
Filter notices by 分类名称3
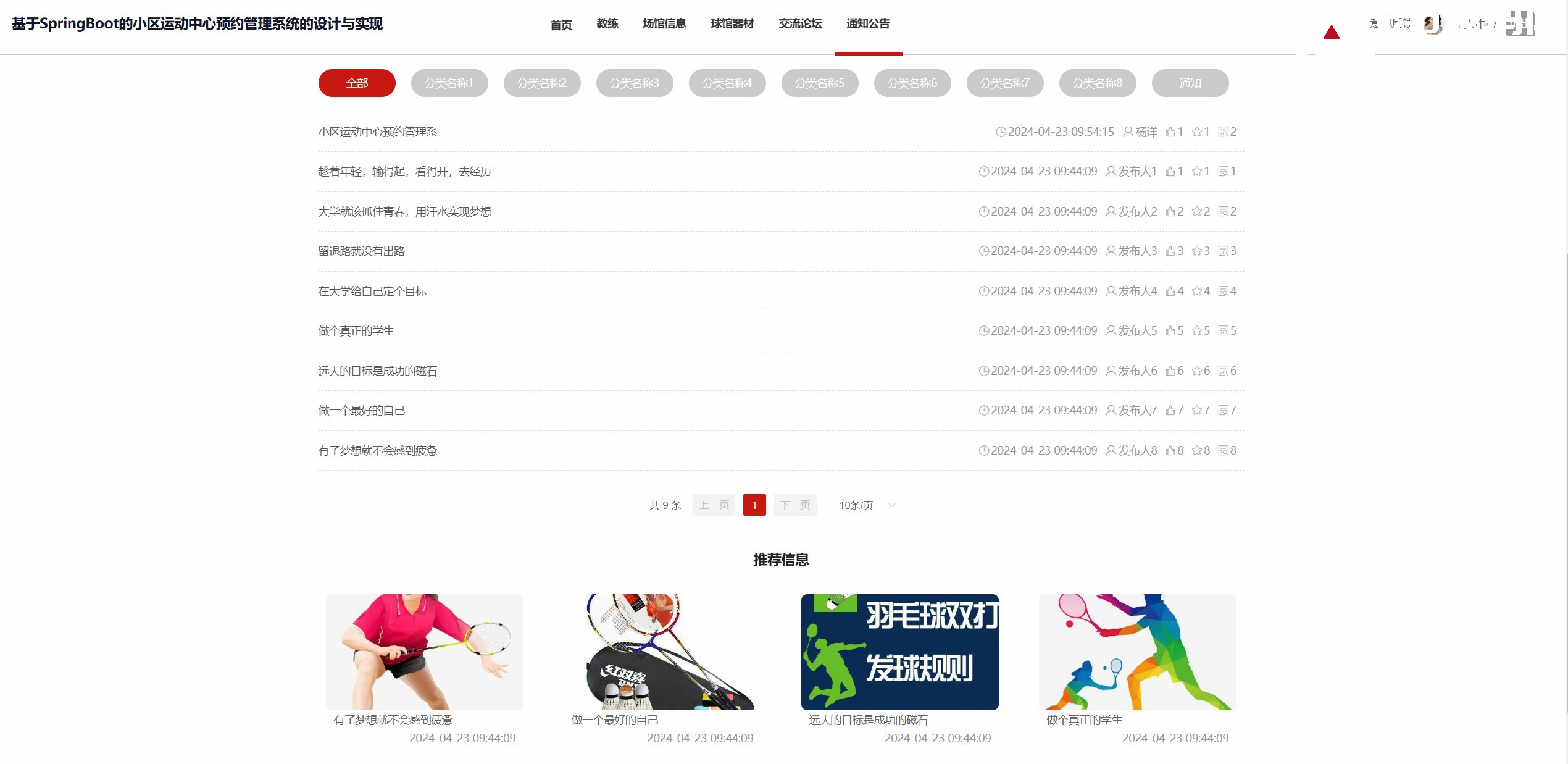634,83
